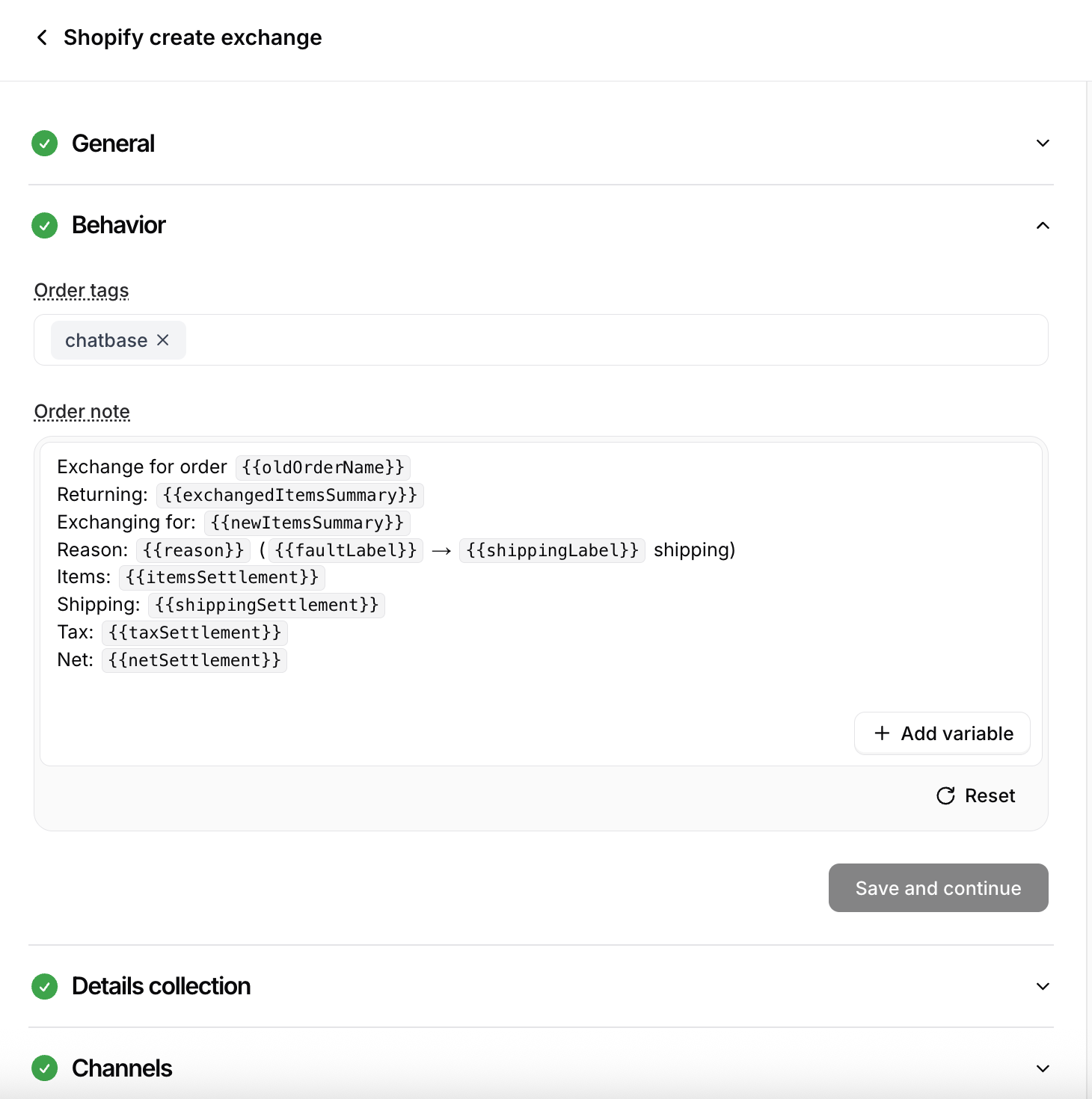Click the plus icon on Add variable

(x=882, y=733)
